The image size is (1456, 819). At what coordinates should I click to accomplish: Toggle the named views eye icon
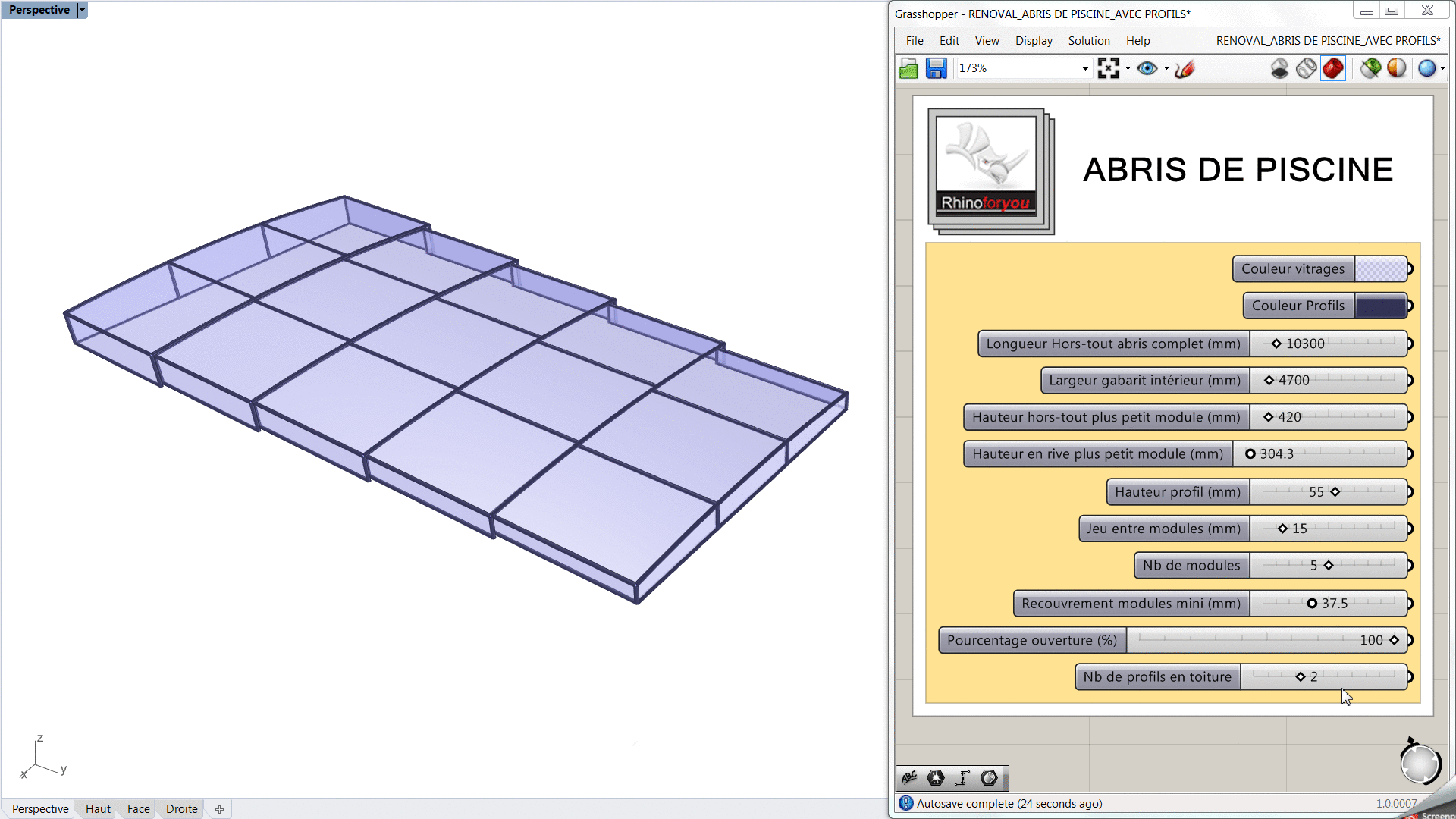click(1147, 68)
